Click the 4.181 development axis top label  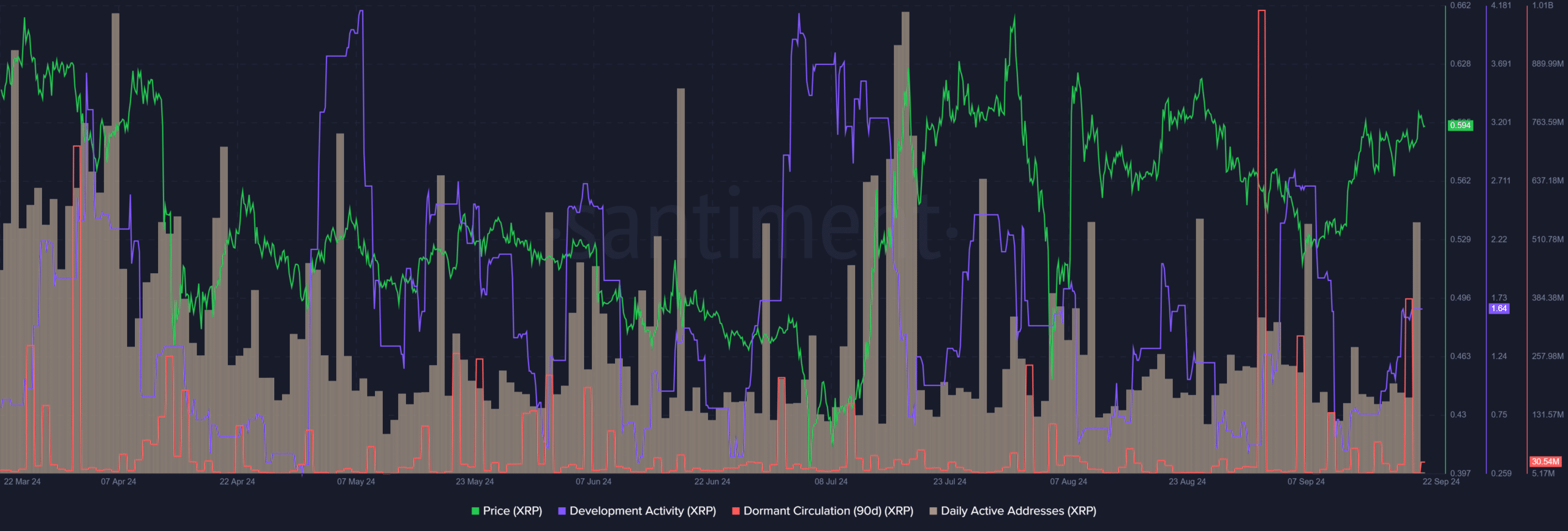click(1501, 6)
